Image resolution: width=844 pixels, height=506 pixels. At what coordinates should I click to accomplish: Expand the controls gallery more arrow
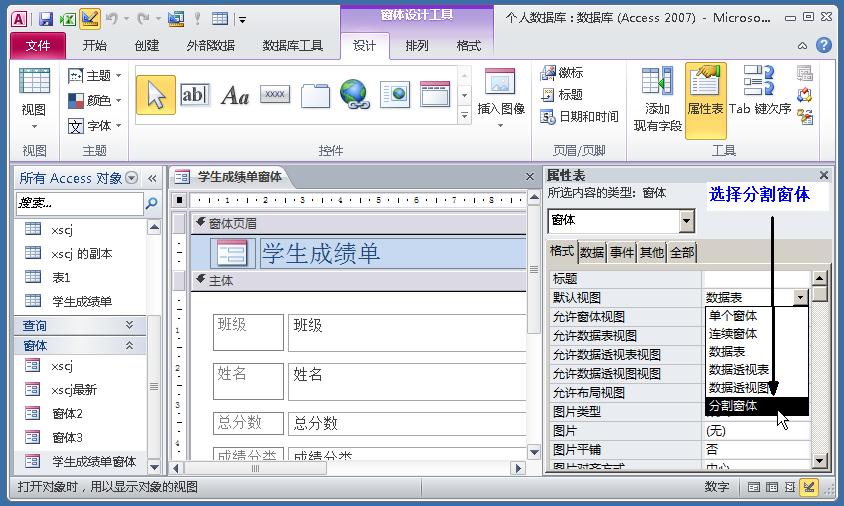[464, 115]
